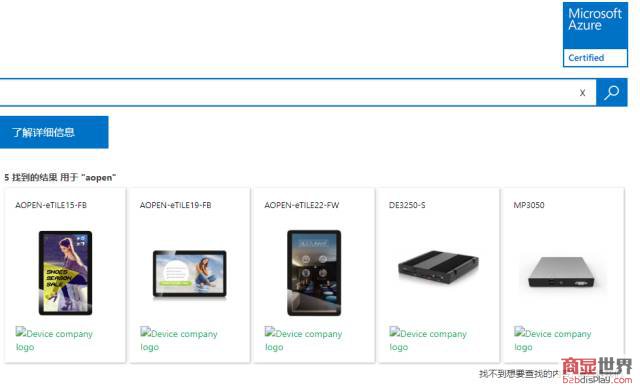Open the DE3250-S device title
The image size is (640, 392).
pos(407,205)
